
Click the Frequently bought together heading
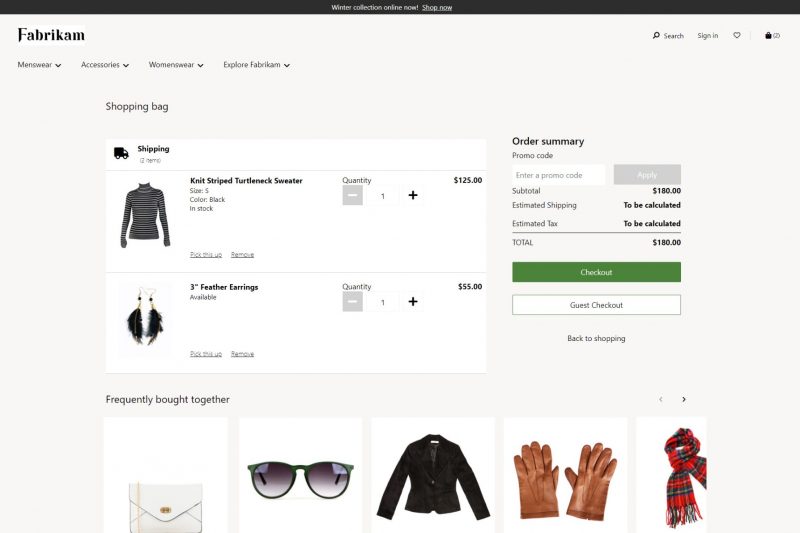point(167,399)
